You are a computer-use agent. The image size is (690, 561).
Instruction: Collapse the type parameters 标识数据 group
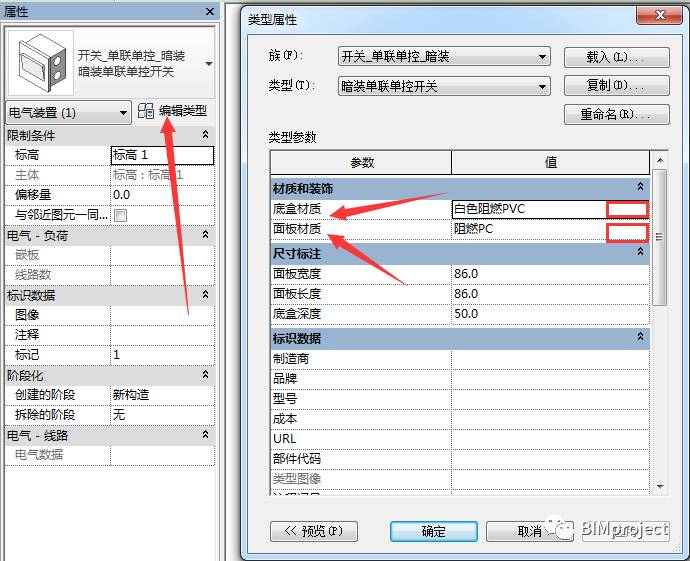[x=640, y=337]
